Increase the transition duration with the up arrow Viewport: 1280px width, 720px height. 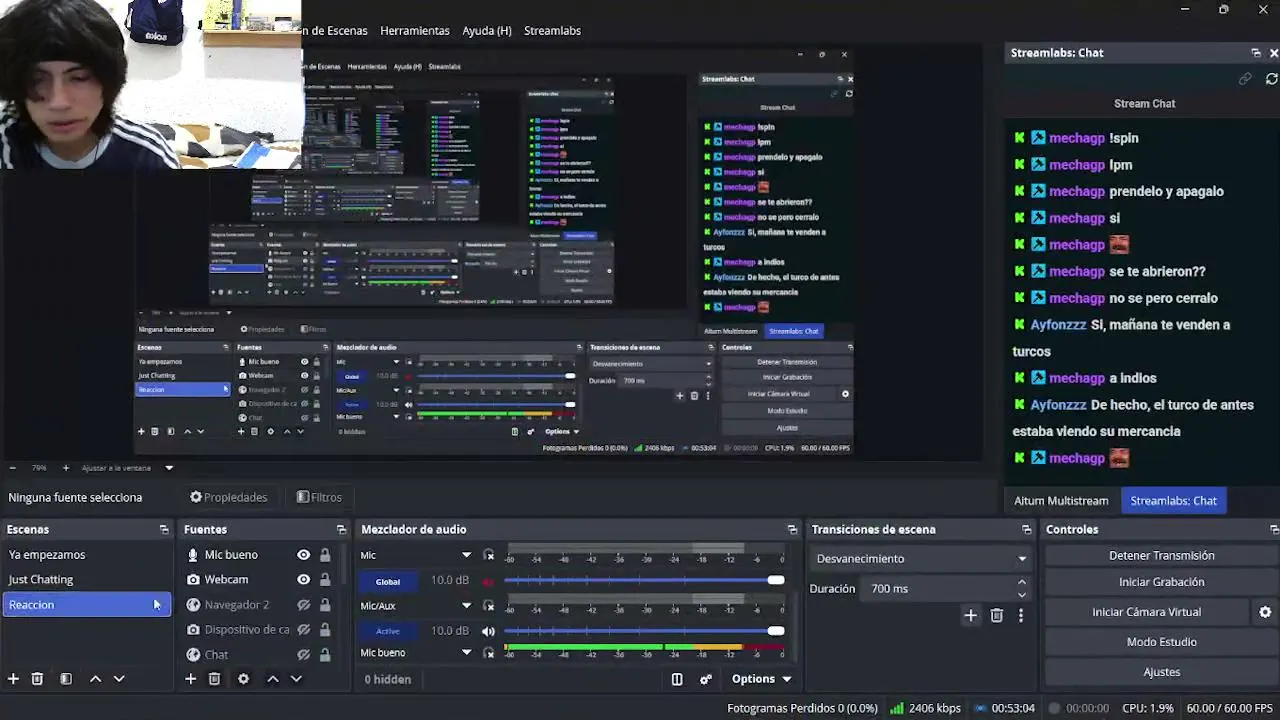coord(1021,582)
